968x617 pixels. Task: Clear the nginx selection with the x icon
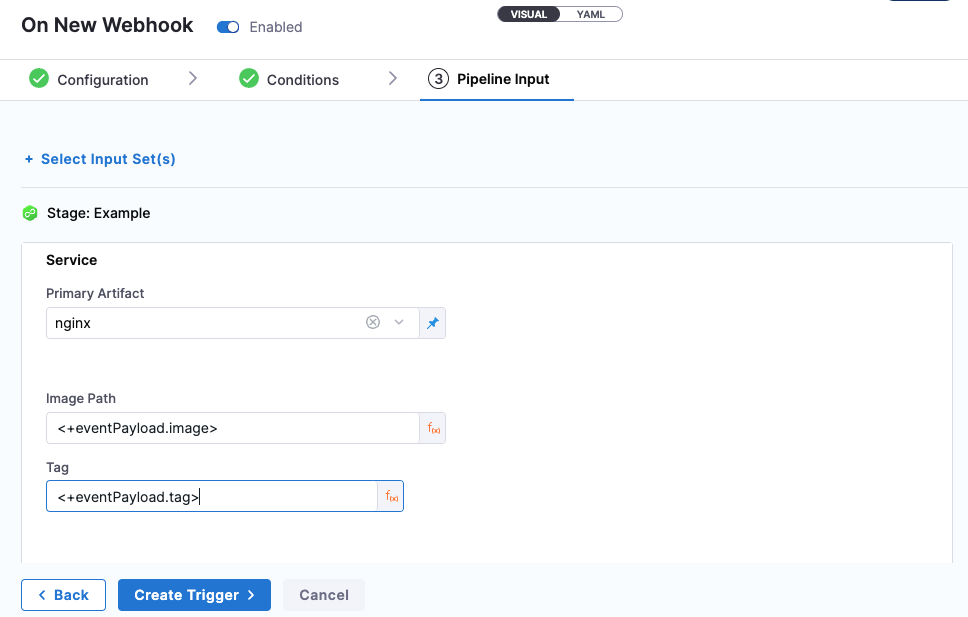(373, 322)
